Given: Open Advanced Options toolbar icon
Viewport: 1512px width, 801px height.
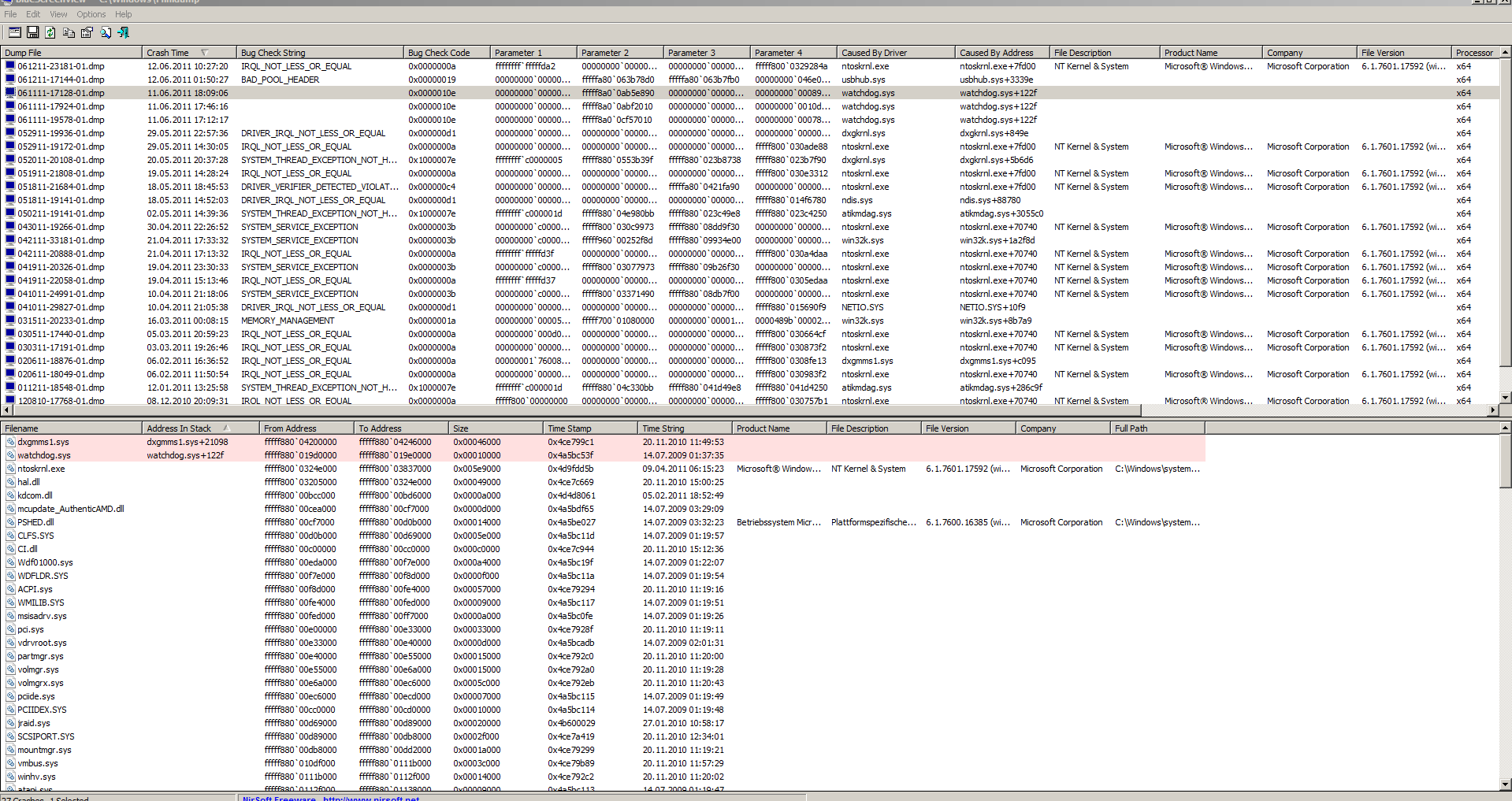Looking at the screenshot, I should tap(15, 32).
